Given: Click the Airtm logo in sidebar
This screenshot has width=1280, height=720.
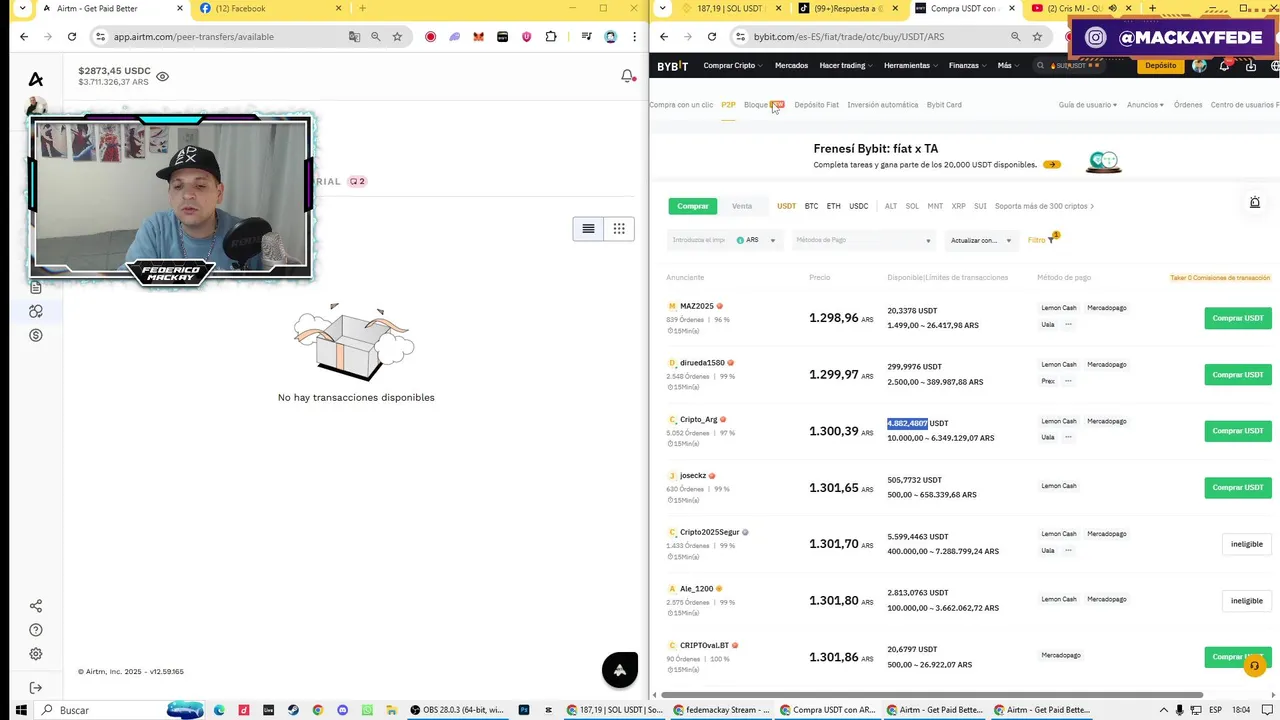Looking at the screenshot, I should pos(36,79).
